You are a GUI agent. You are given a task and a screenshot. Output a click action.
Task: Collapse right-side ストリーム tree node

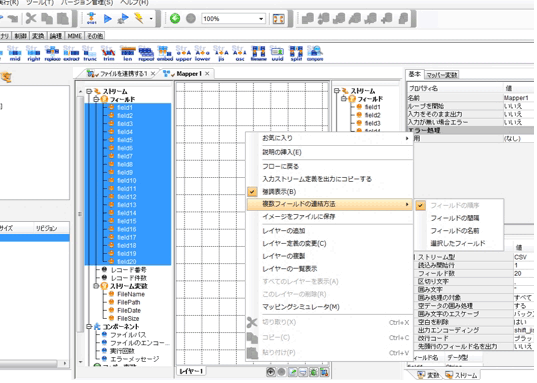pyautogui.click(x=337, y=91)
